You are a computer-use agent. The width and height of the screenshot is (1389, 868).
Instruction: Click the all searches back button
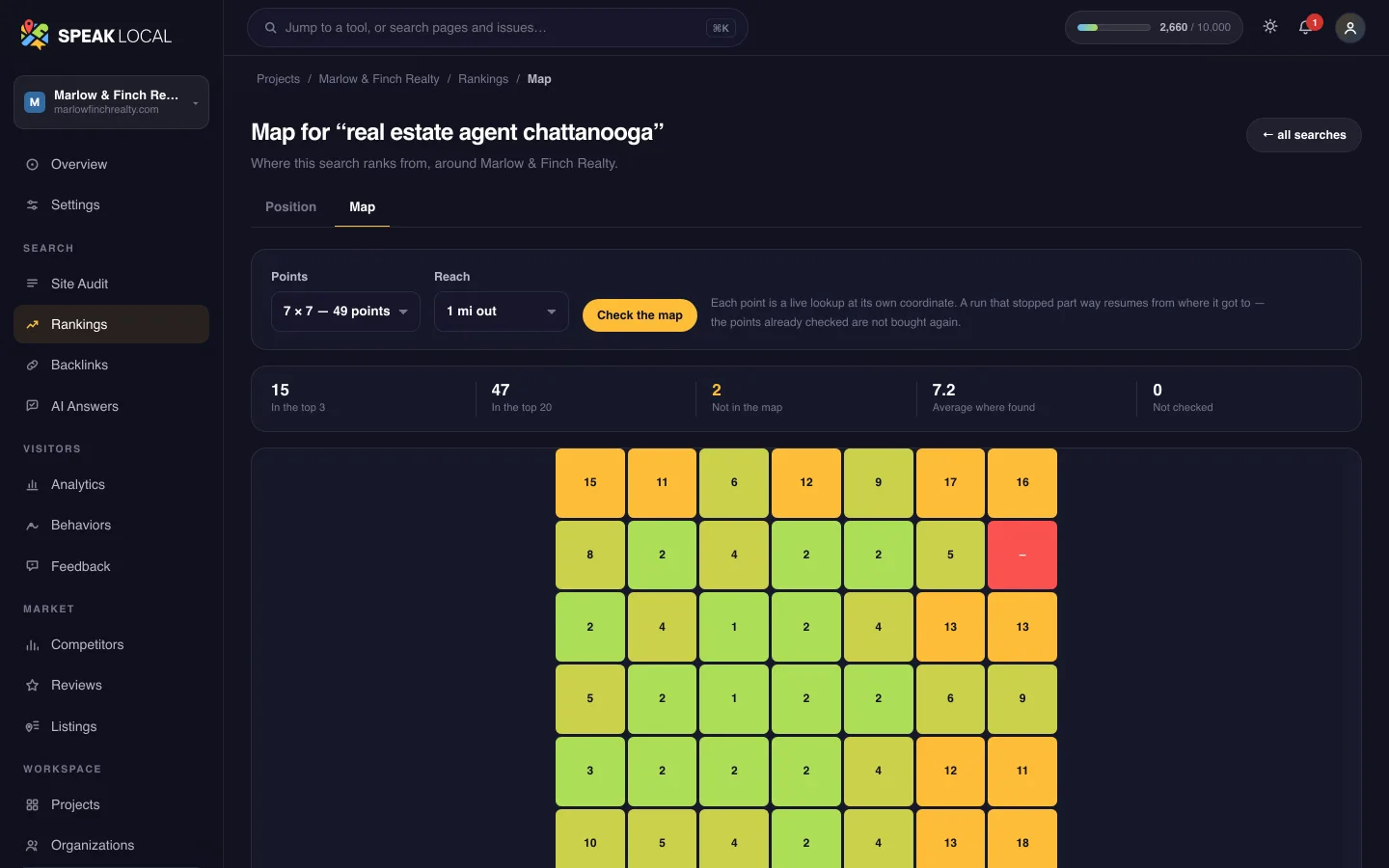[x=1304, y=135]
